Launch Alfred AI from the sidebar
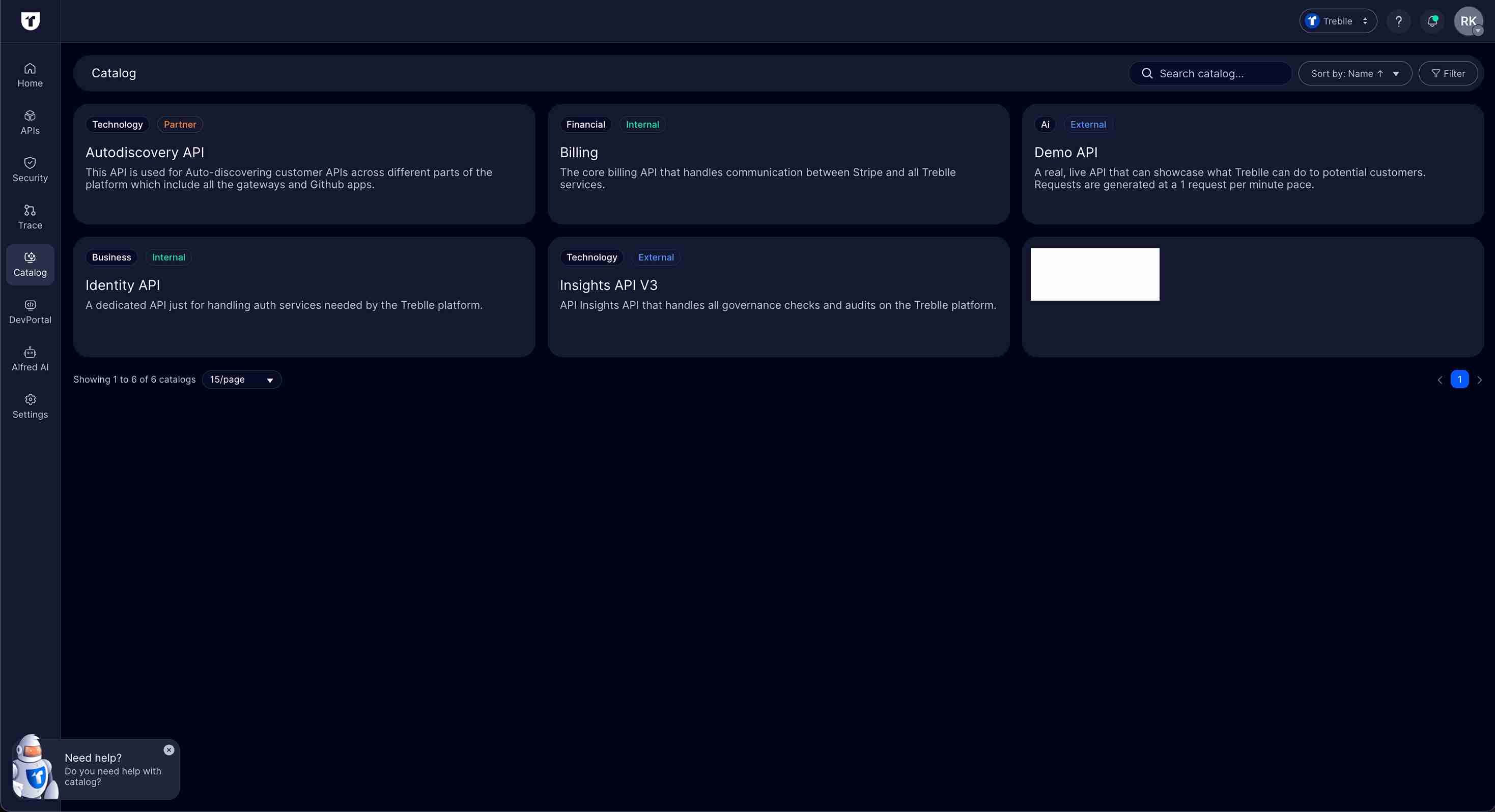The width and height of the screenshot is (1495, 812). coord(30,359)
